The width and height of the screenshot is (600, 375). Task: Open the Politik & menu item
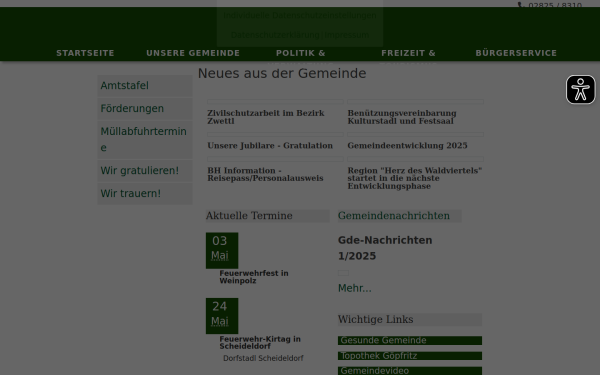(300, 53)
